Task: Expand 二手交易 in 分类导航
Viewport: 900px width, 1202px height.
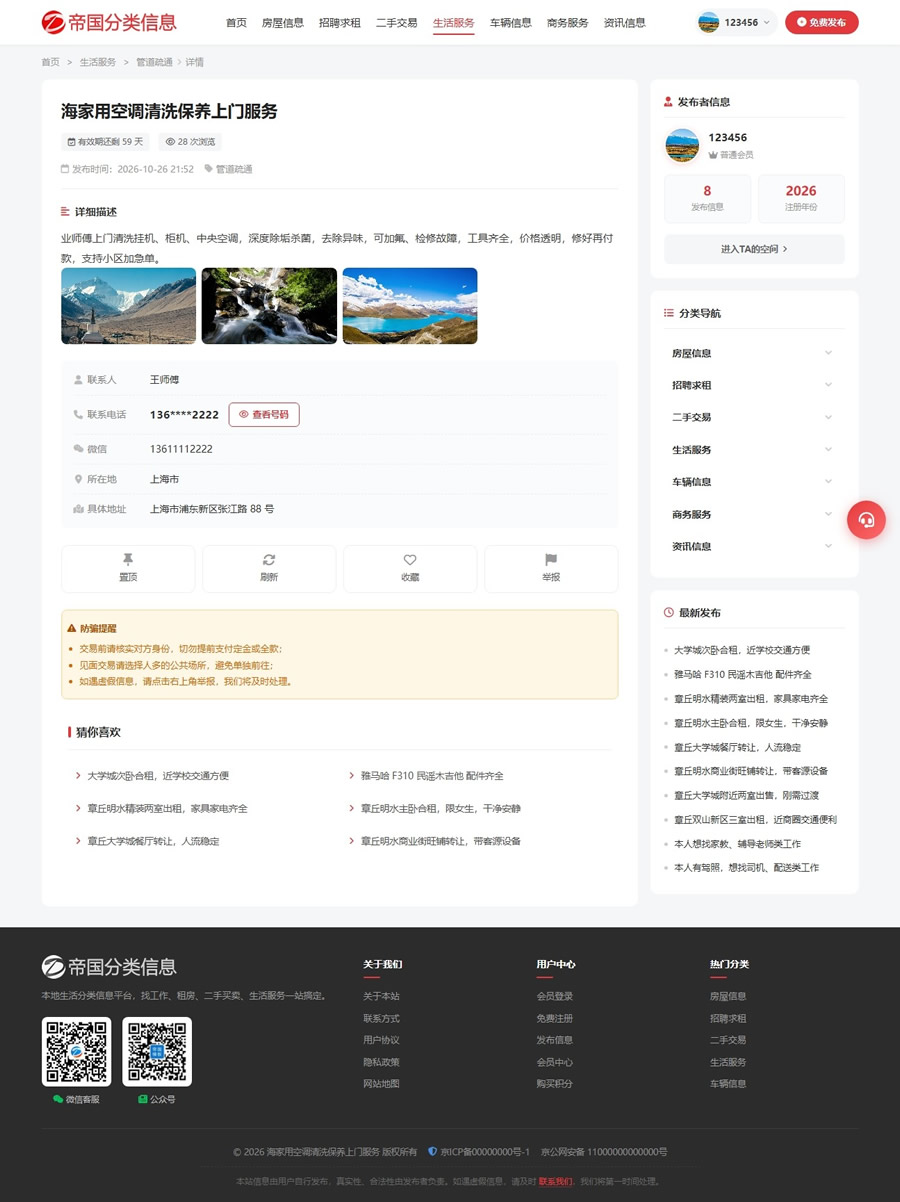Action: (x=752, y=417)
